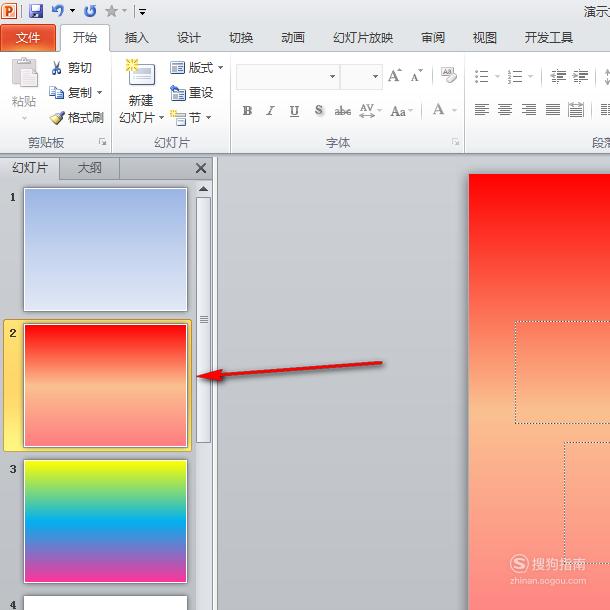Open Customize Quick Access Toolbar dropdown
The image size is (610, 610).
coord(142,12)
